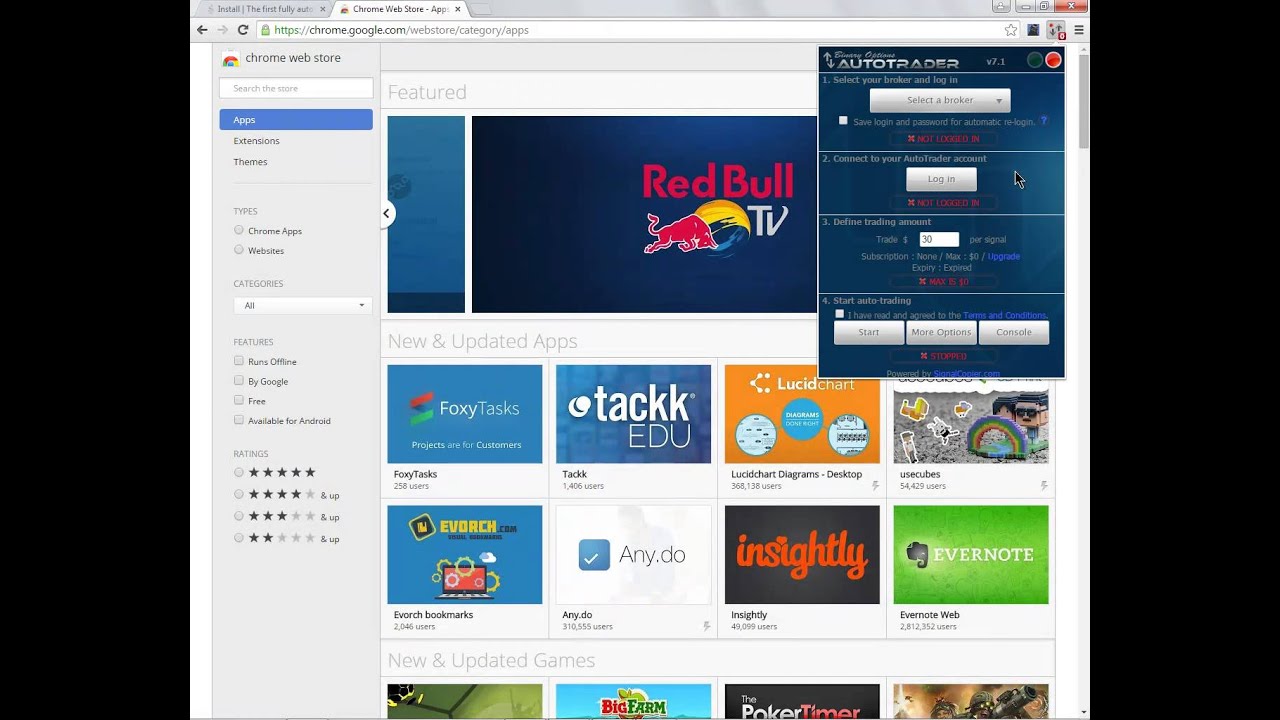Open the dark picture extension icon
This screenshot has width=1280, height=720.
pyautogui.click(x=1033, y=30)
